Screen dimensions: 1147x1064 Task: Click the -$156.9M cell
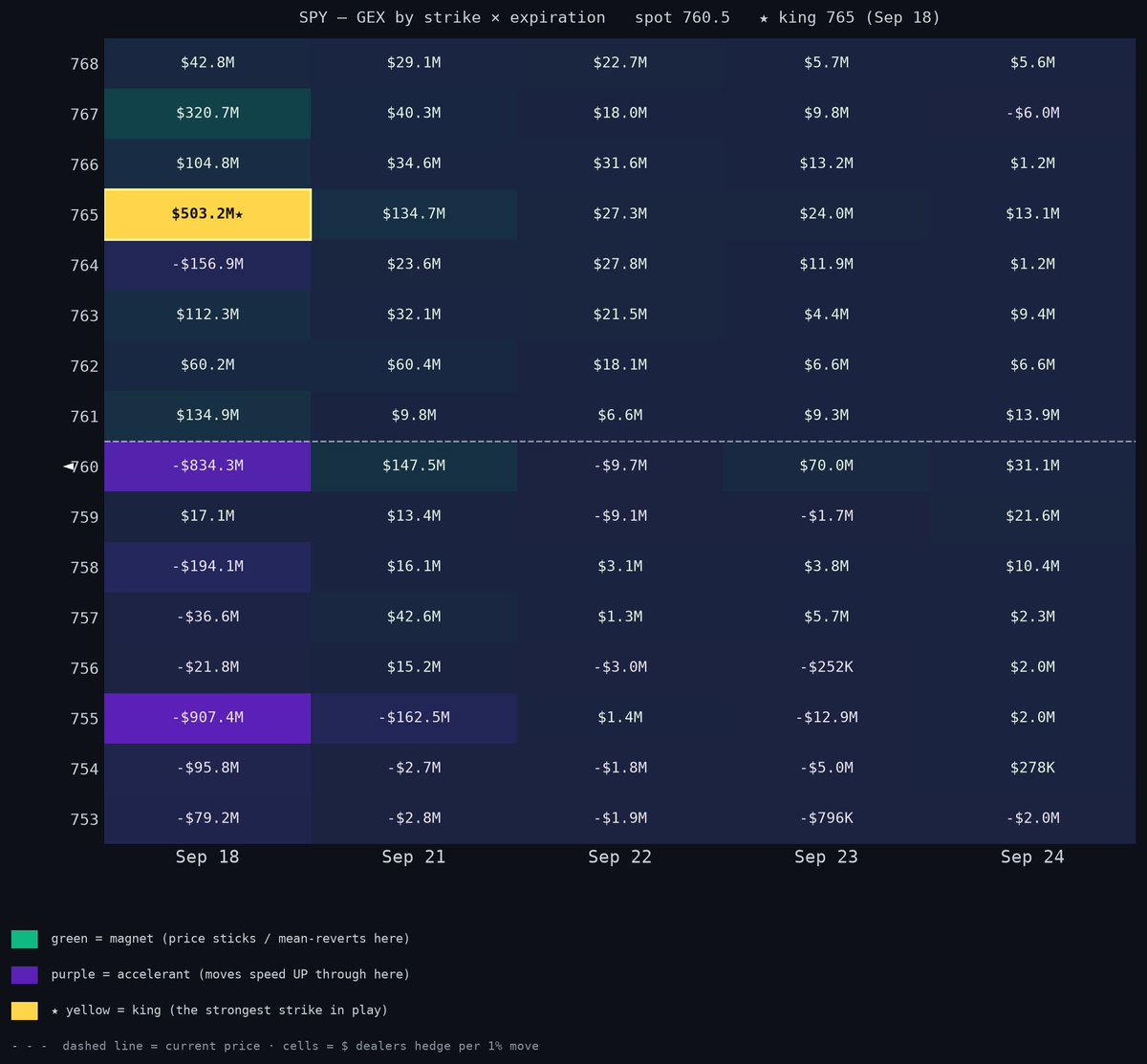pos(207,265)
